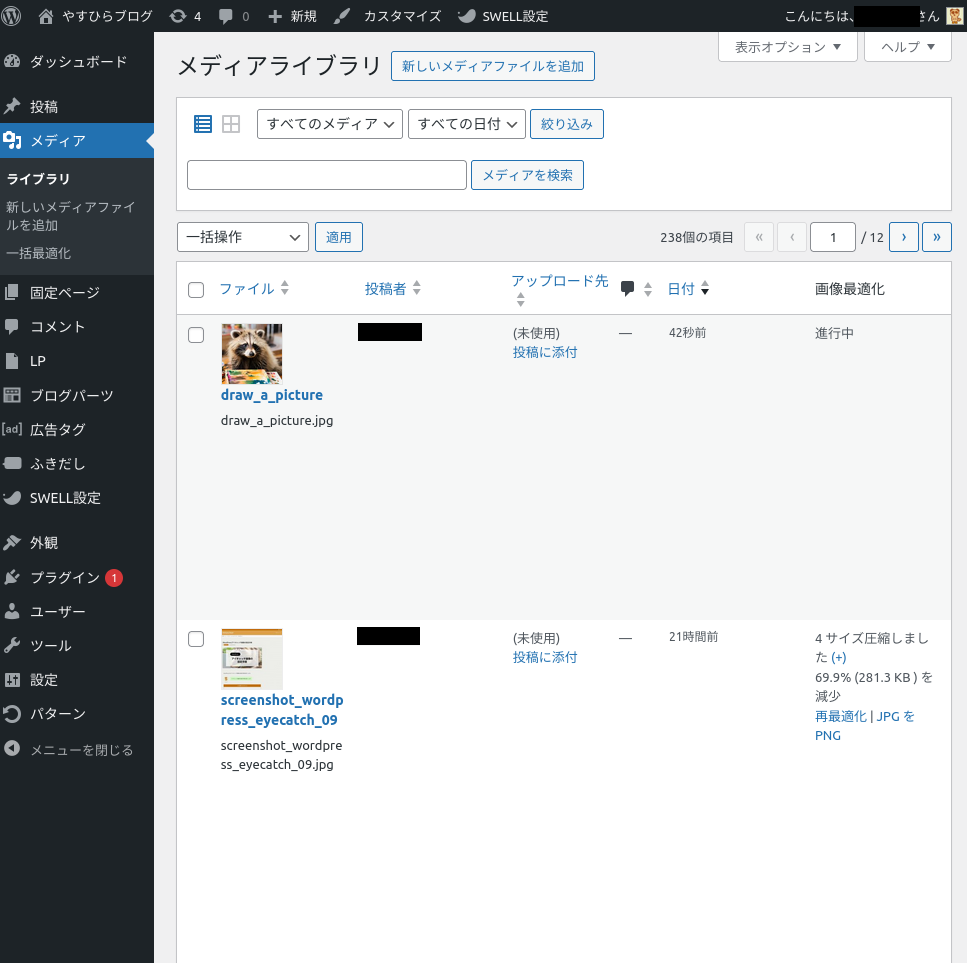Click the current page number field
Screen dimensions: 967x963
[x=833, y=237]
